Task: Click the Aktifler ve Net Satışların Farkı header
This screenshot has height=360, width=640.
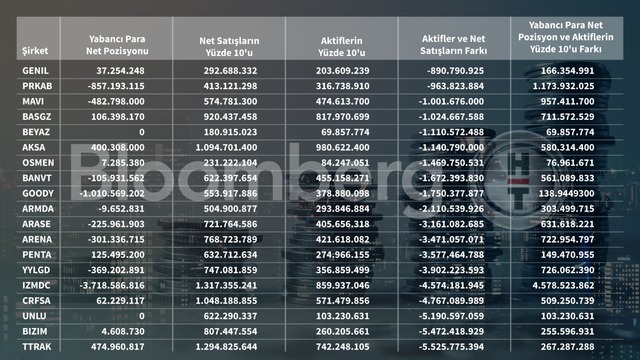Action: pyautogui.click(x=453, y=45)
